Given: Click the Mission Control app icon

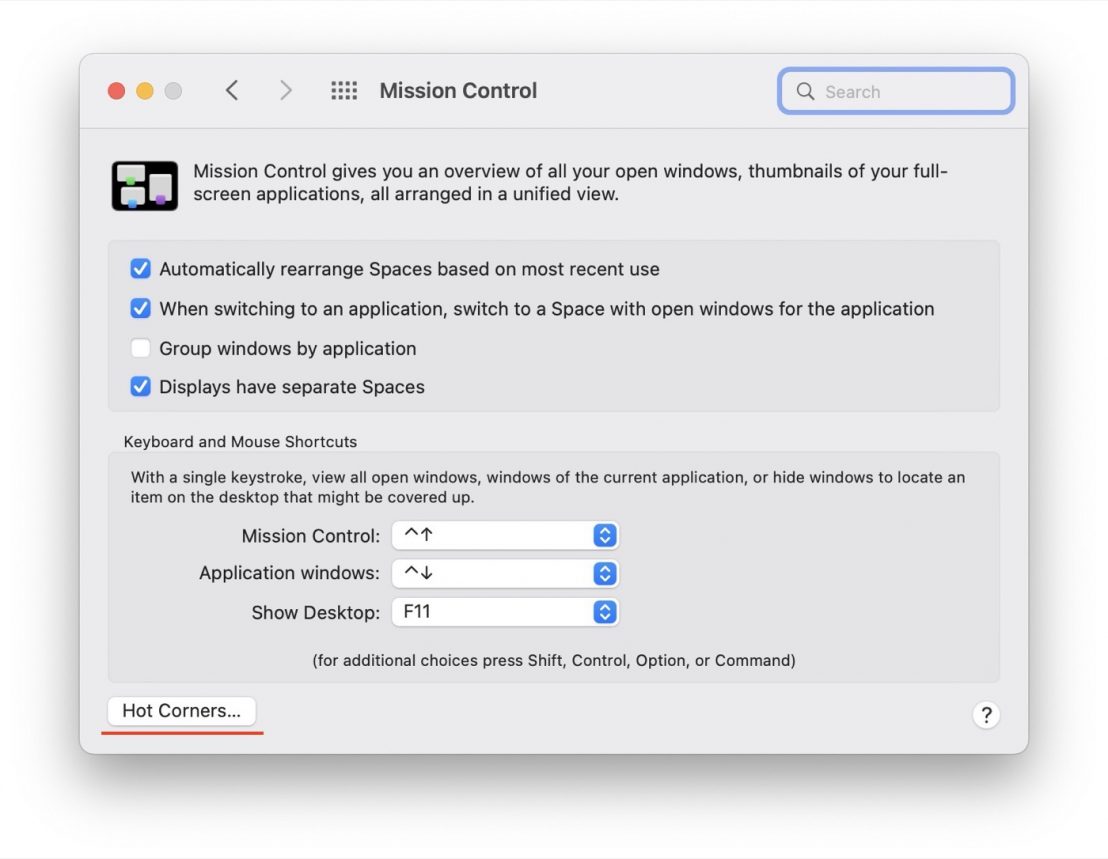Looking at the screenshot, I should [144, 186].
